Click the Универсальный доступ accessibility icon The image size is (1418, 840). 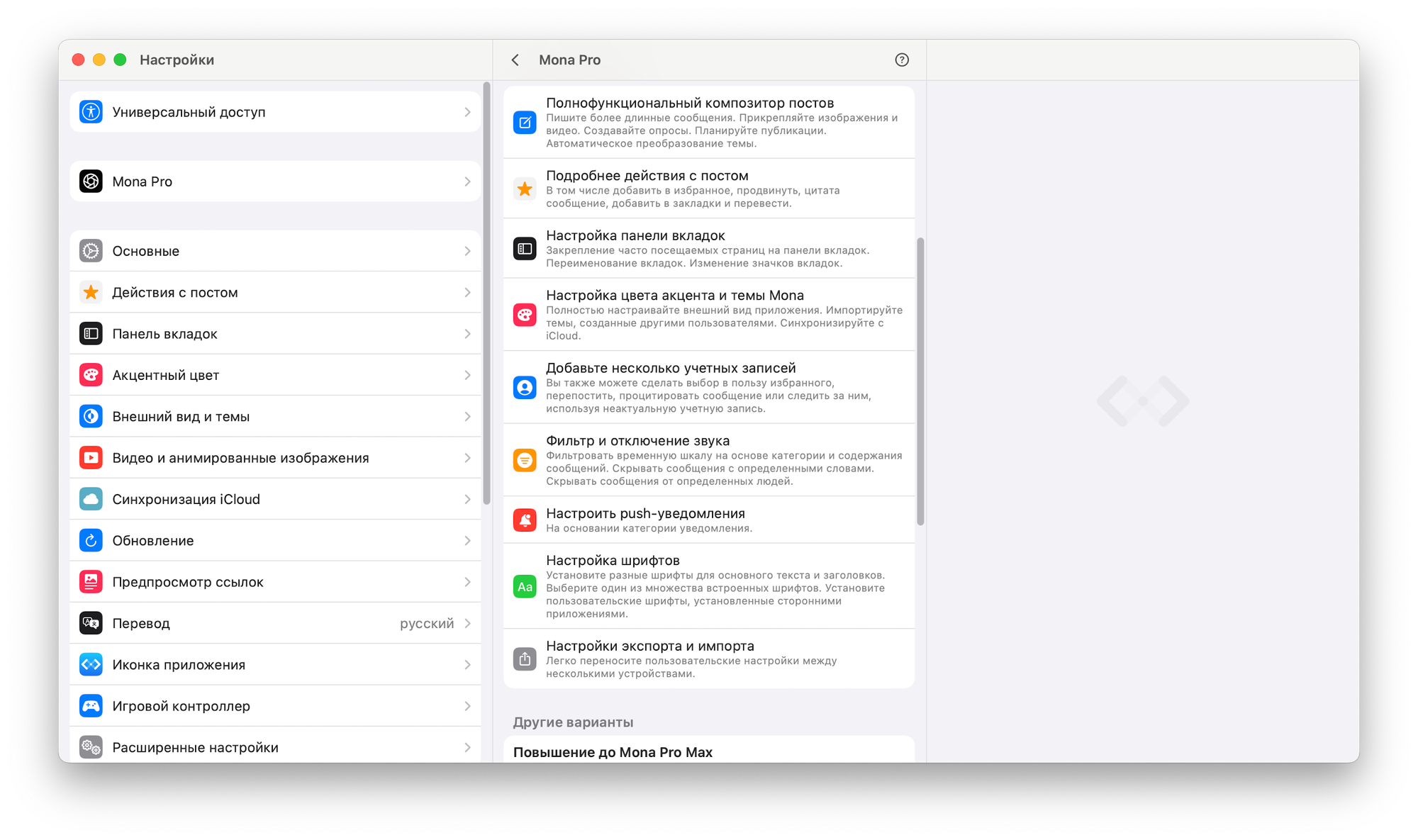[x=91, y=112]
